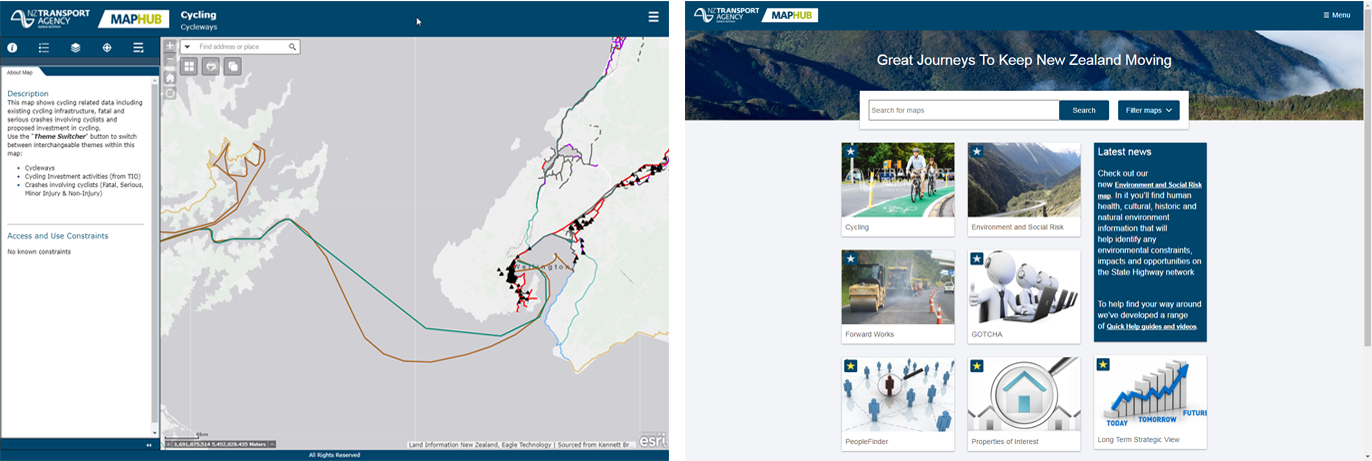Toggle favourite star on Environment and Social Risk card

976,152
